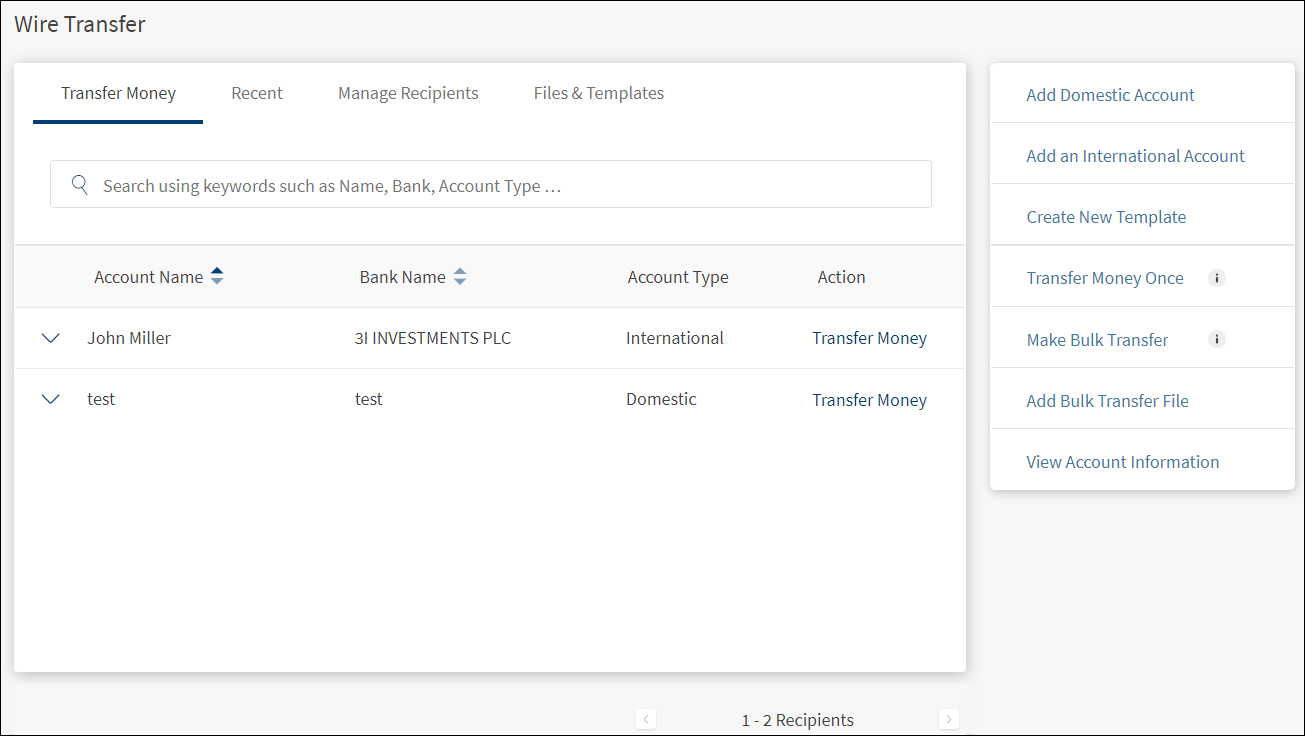Open View Account Information link
Screen dimensions: 1305x736
tap(1122, 462)
